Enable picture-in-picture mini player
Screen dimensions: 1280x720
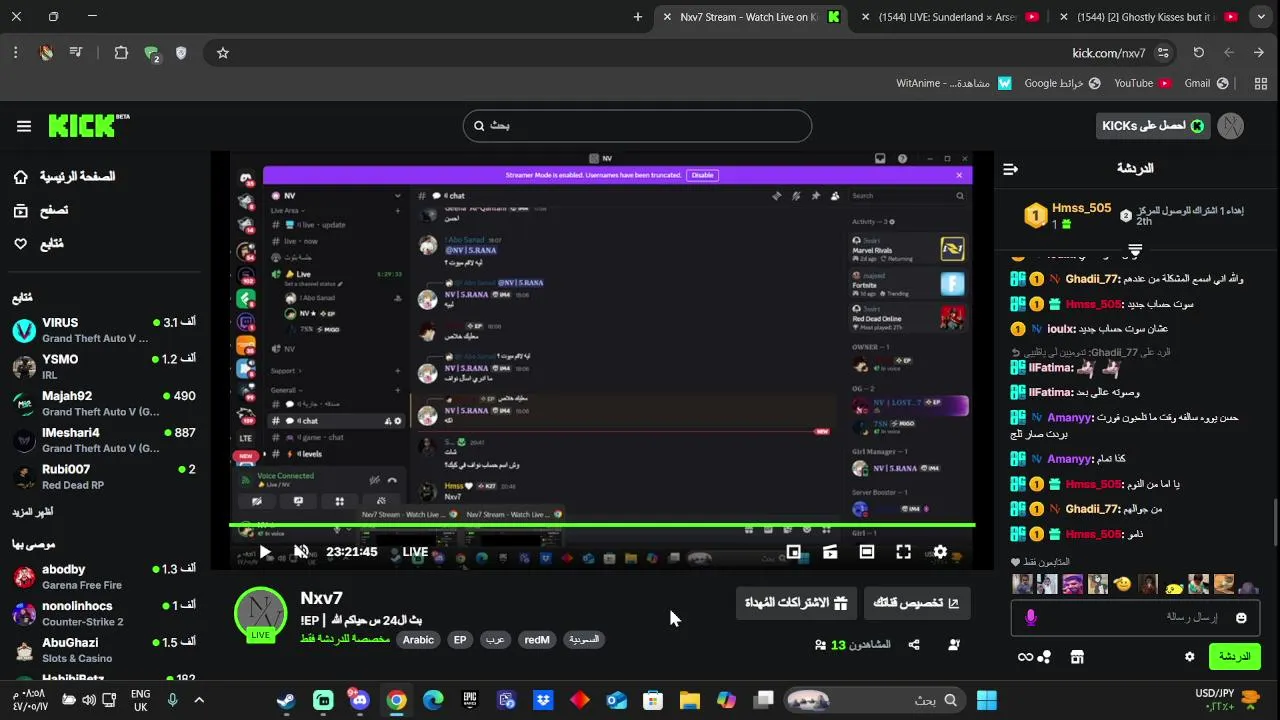coord(793,552)
